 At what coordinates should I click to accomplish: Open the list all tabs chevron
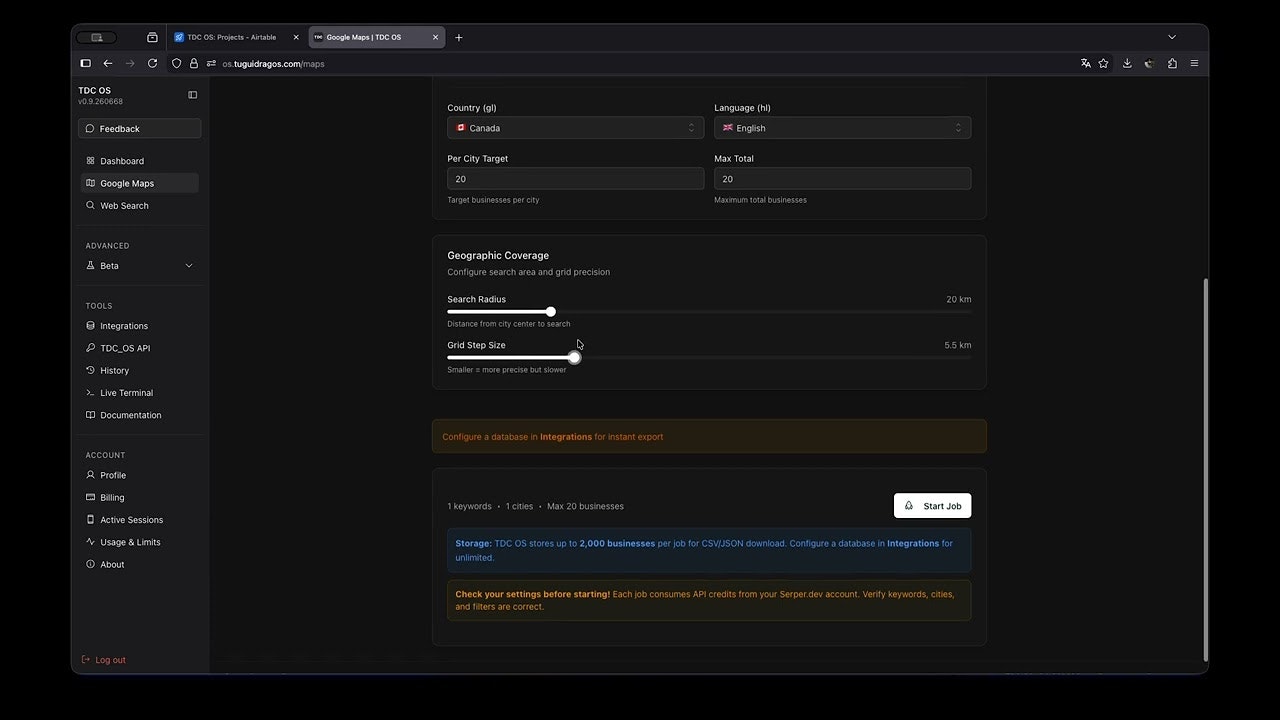(1172, 37)
